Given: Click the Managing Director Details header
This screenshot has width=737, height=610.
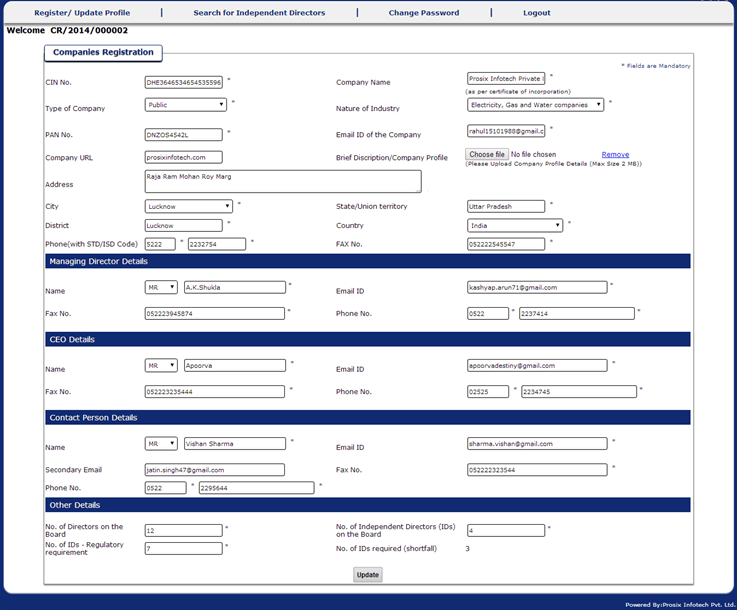Looking at the screenshot, I should (x=368, y=261).
